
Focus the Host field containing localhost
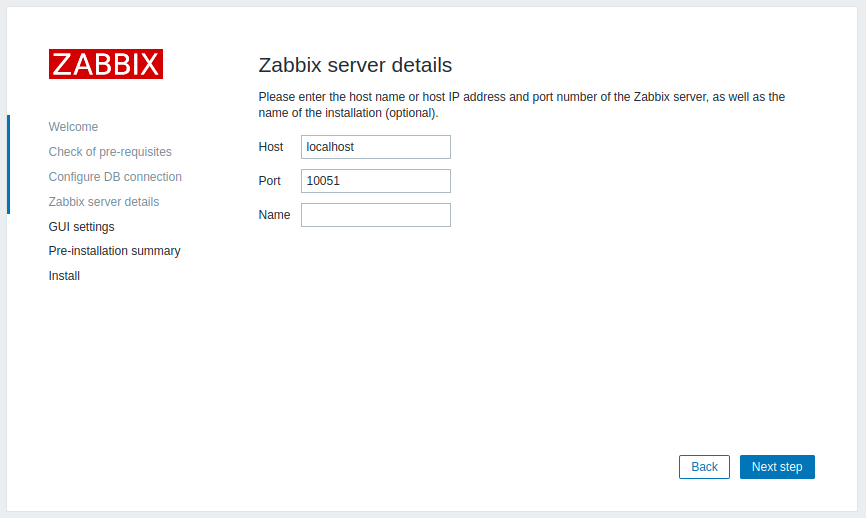point(376,147)
